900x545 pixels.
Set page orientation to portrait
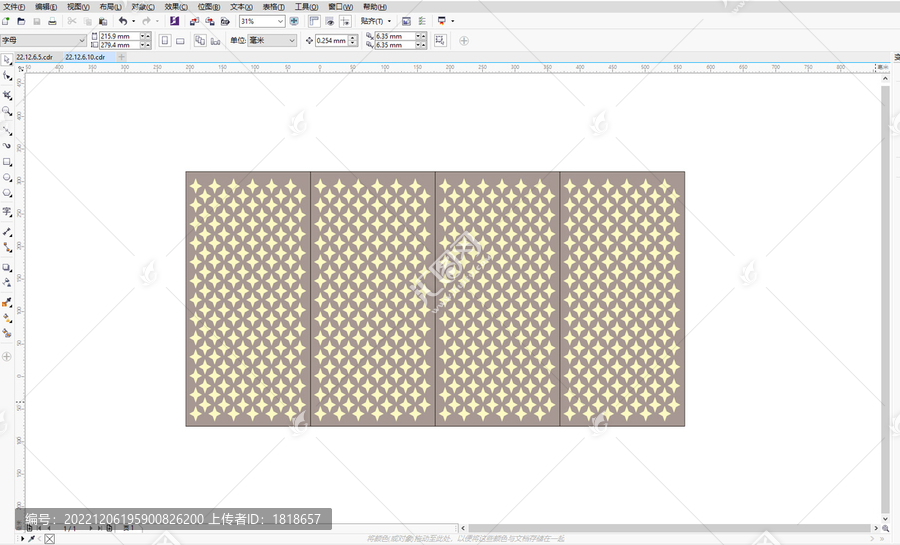point(165,41)
